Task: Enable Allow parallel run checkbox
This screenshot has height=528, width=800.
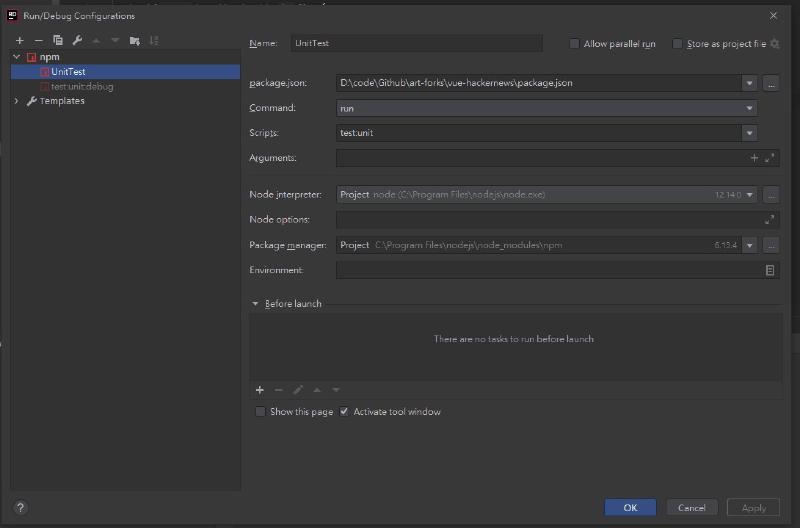Action: point(574,44)
